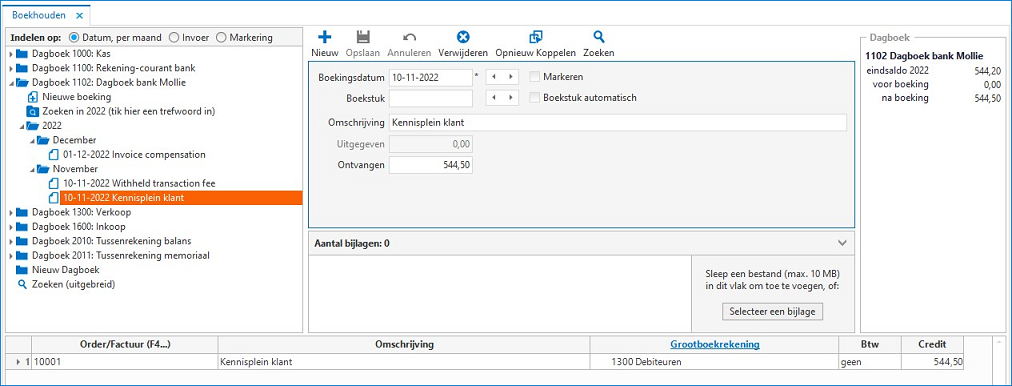The image size is (1012, 386).
Task: Click Opnieuw Koppelen toolbar icon
Action: click(535, 37)
